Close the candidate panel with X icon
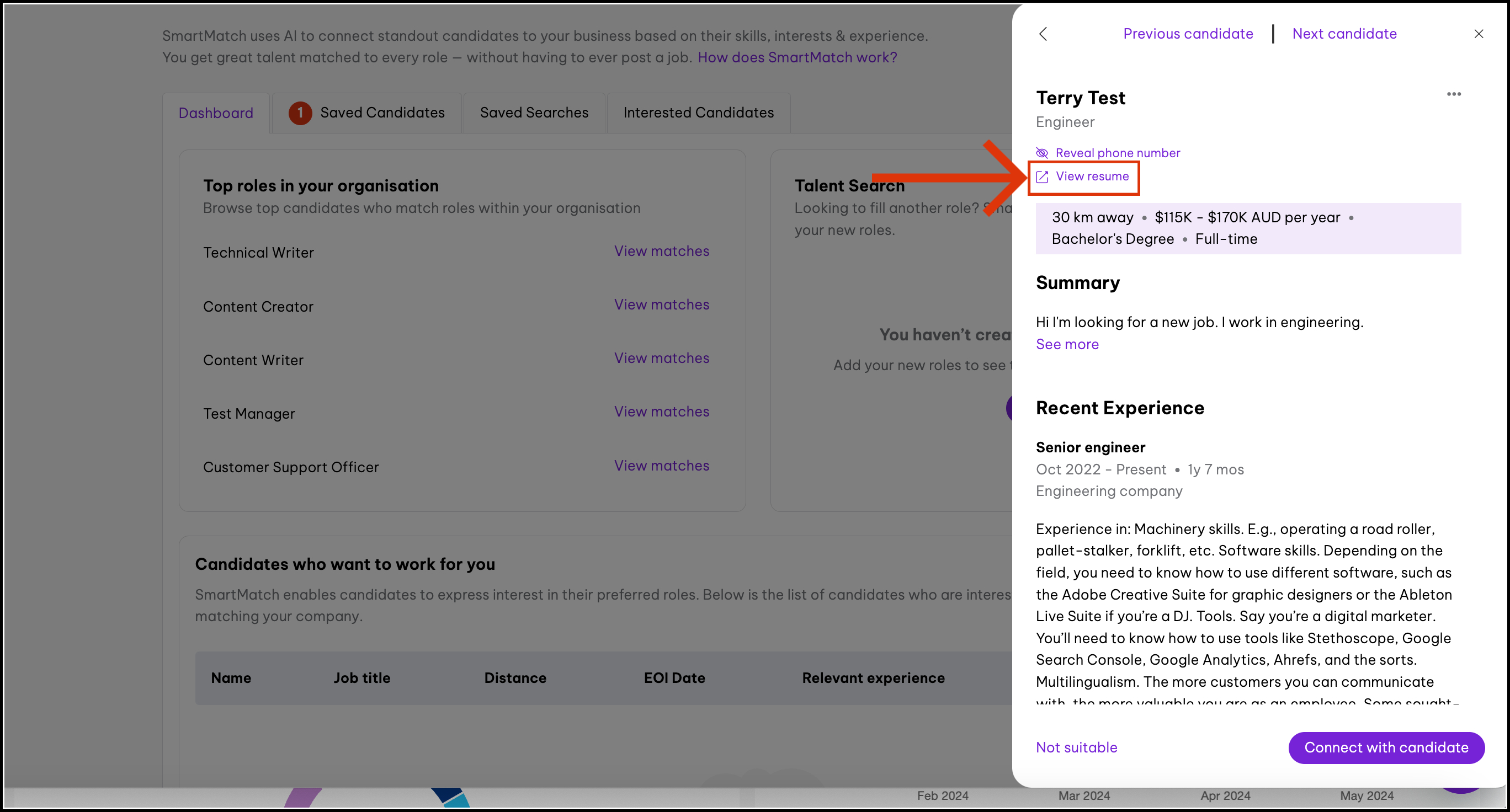The width and height of the screenshot is (1510, 812). [x=1479, y=34]
